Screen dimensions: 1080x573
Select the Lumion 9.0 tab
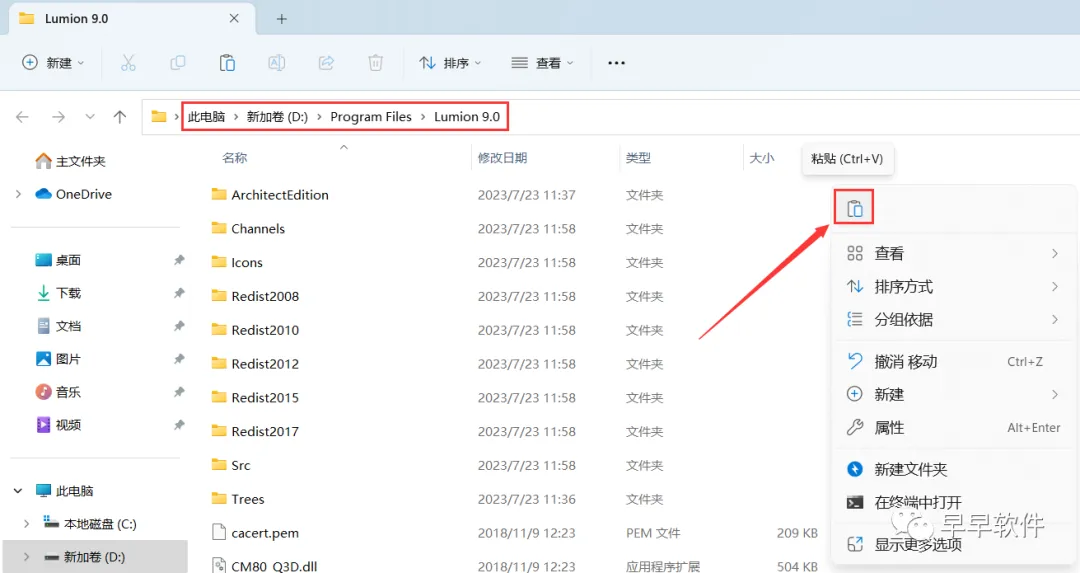(131, 19)
